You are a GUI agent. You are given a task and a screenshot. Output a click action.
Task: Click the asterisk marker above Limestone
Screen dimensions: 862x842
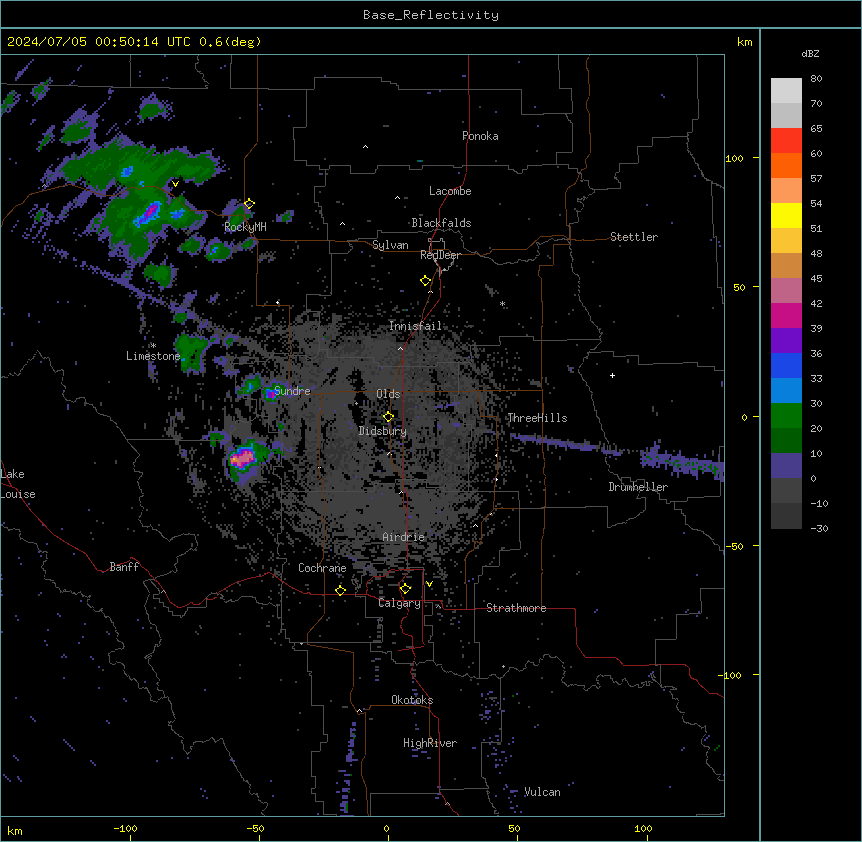pos(153,346)
